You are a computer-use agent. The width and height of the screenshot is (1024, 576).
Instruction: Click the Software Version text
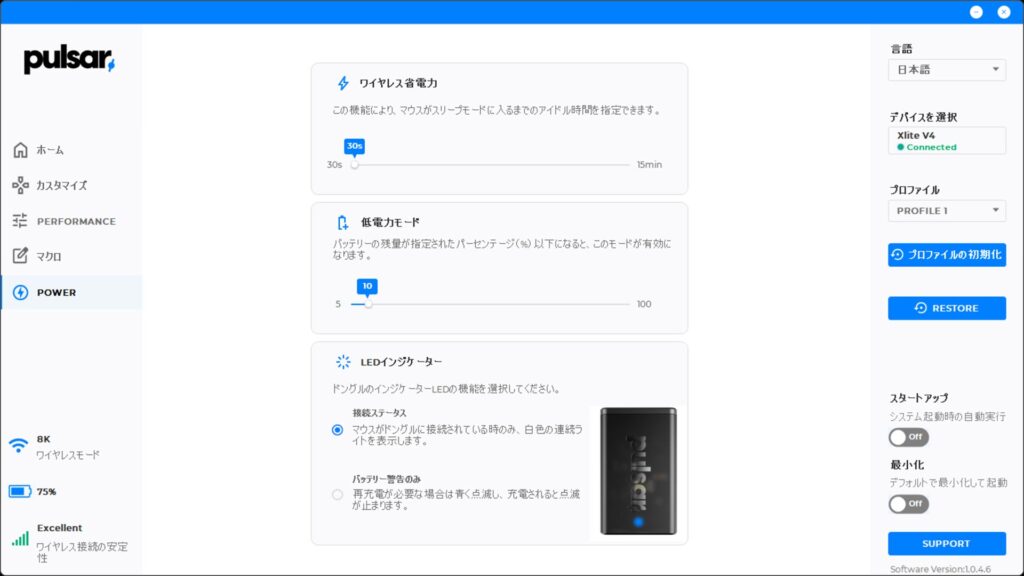pyautogui.click(x=940, y=569)
